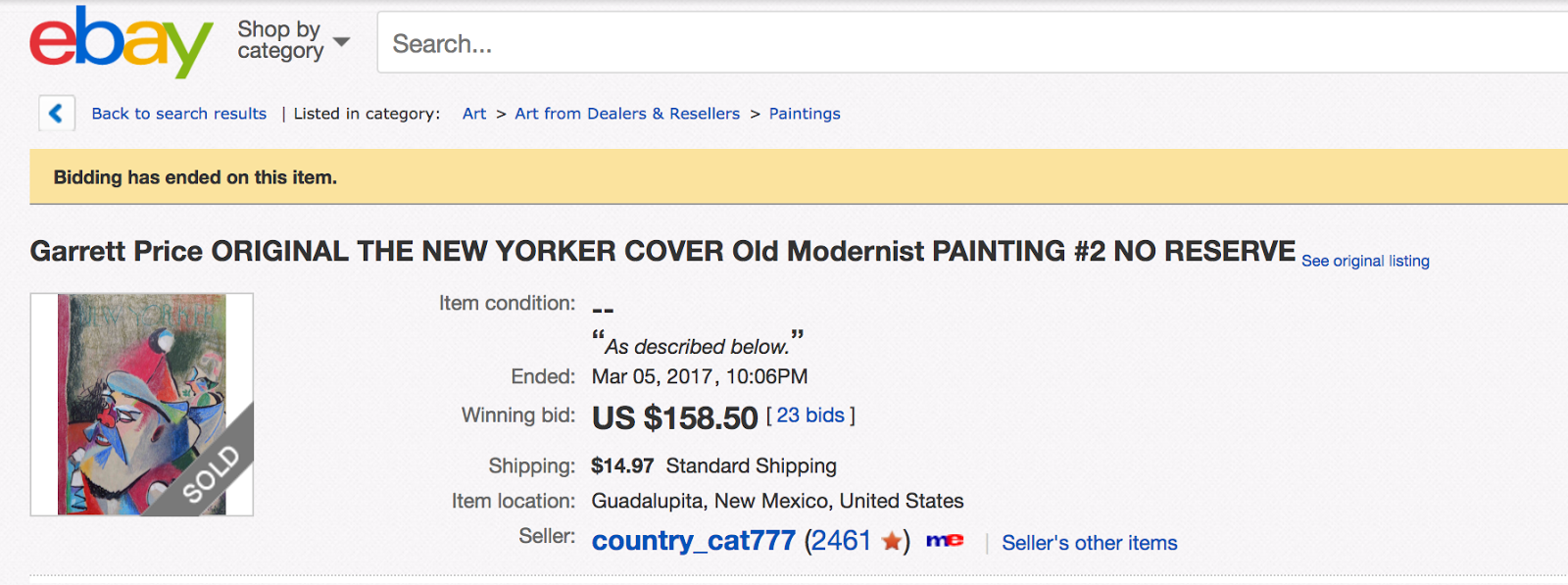
Task: Open the See original listing link
Action: point(1365,261)
